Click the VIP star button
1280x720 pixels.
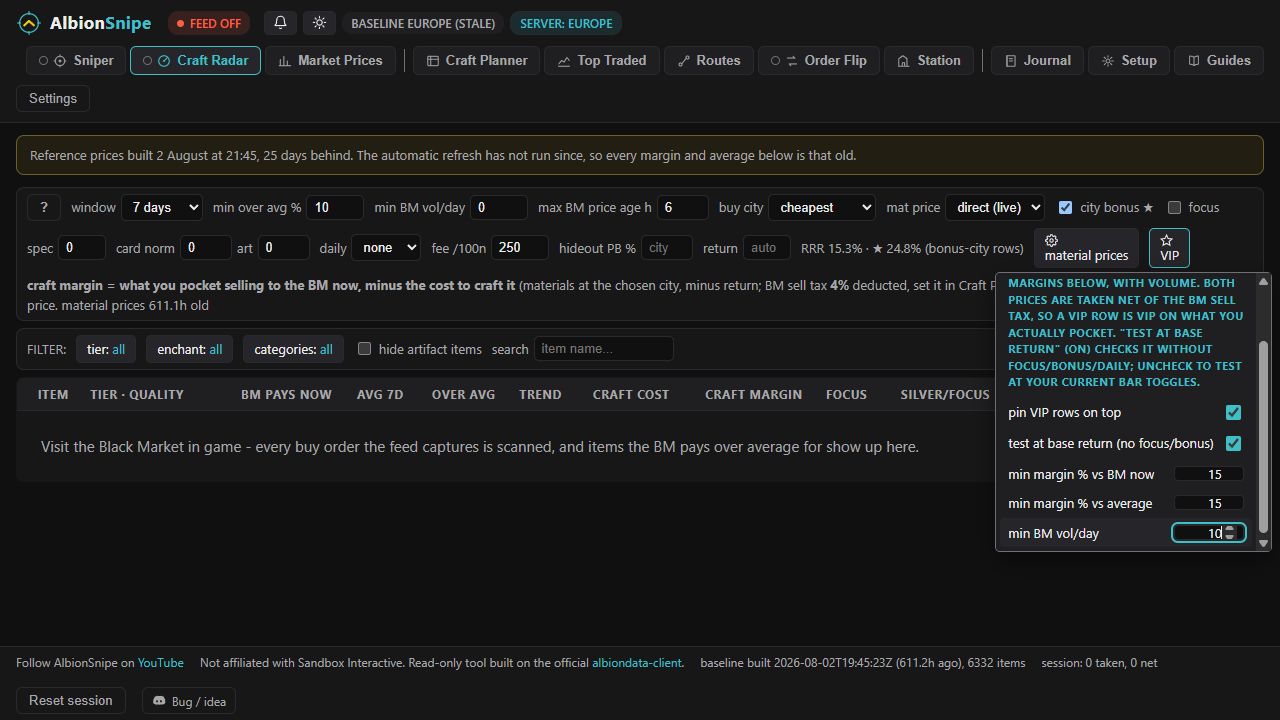point(1169,248)
